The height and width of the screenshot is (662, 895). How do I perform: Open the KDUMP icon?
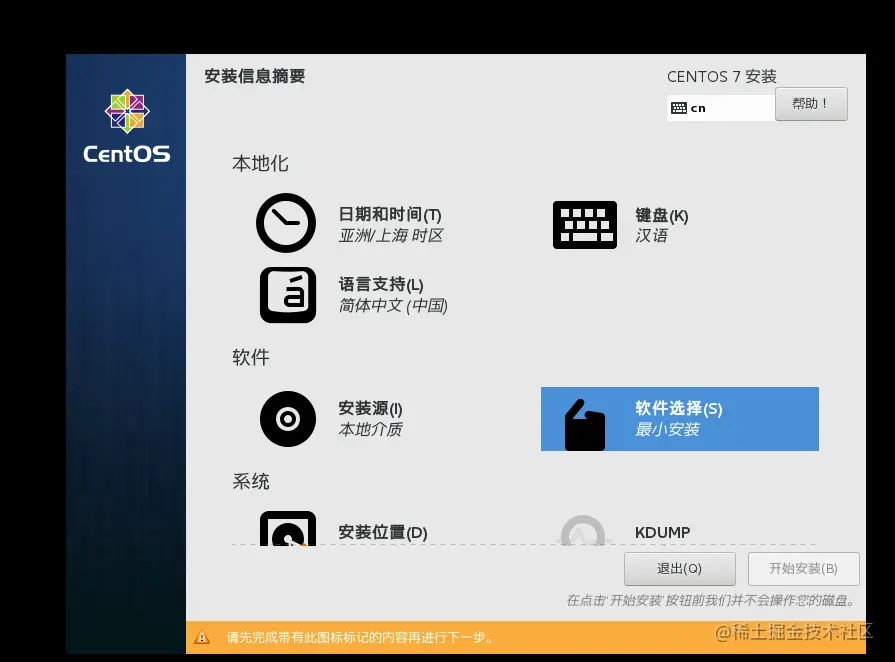583,531
